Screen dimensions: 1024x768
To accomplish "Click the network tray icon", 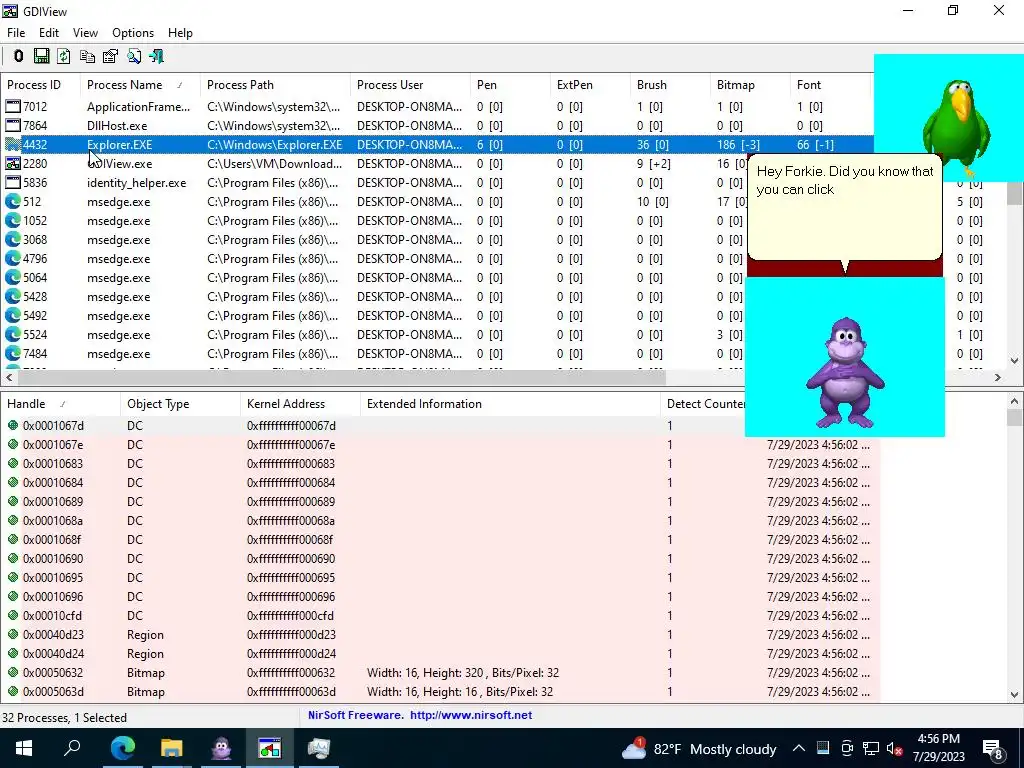I will [871, 749].
